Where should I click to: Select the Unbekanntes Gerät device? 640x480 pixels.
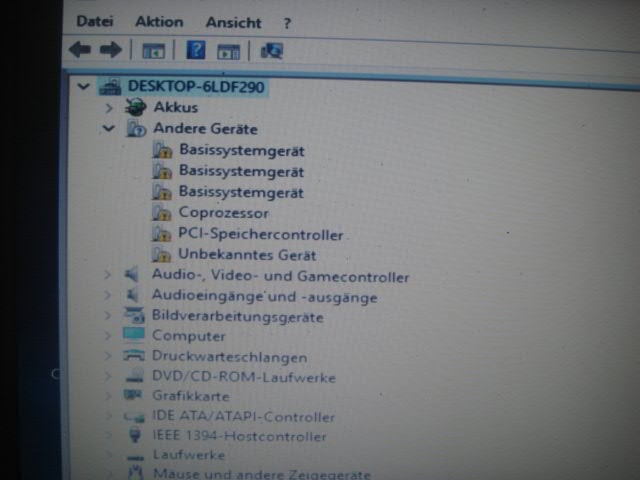[247, 255]
